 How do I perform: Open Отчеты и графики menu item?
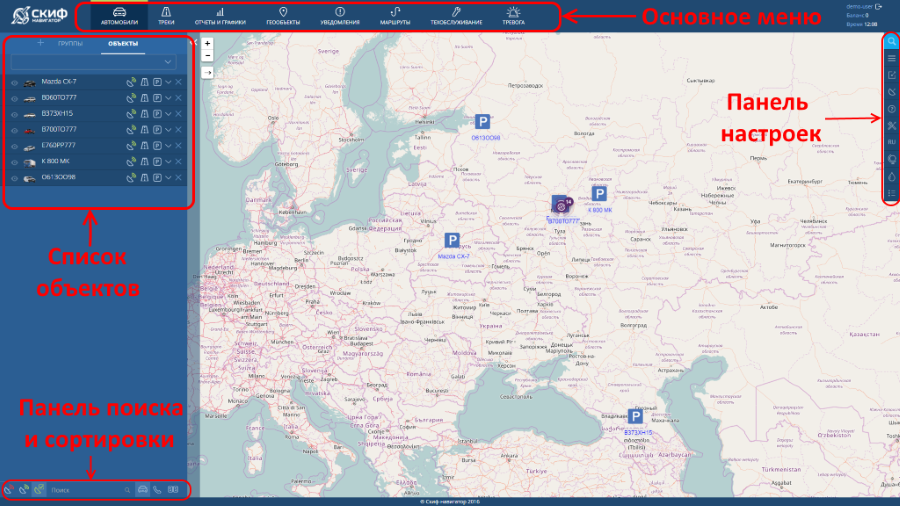pos(220,16)
